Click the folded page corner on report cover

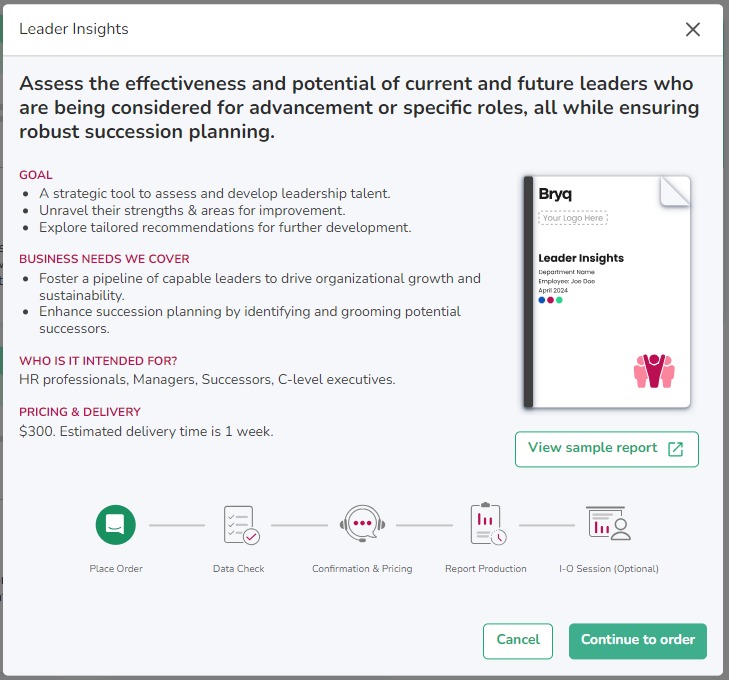[675, 191]
